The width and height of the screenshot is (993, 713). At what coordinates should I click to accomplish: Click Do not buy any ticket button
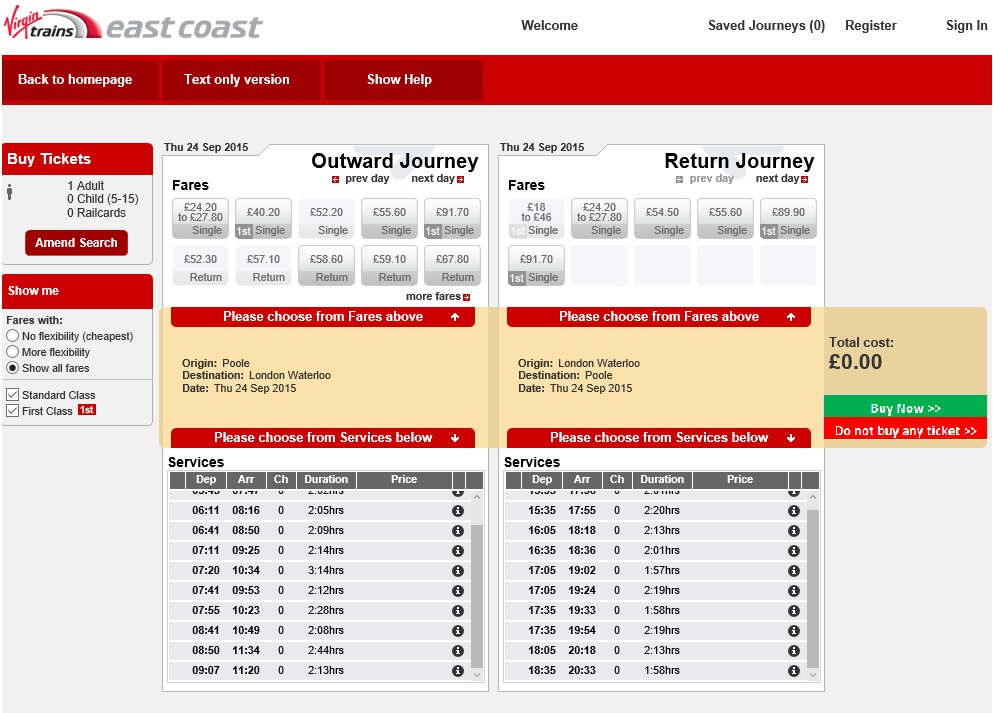click(905, 430)
